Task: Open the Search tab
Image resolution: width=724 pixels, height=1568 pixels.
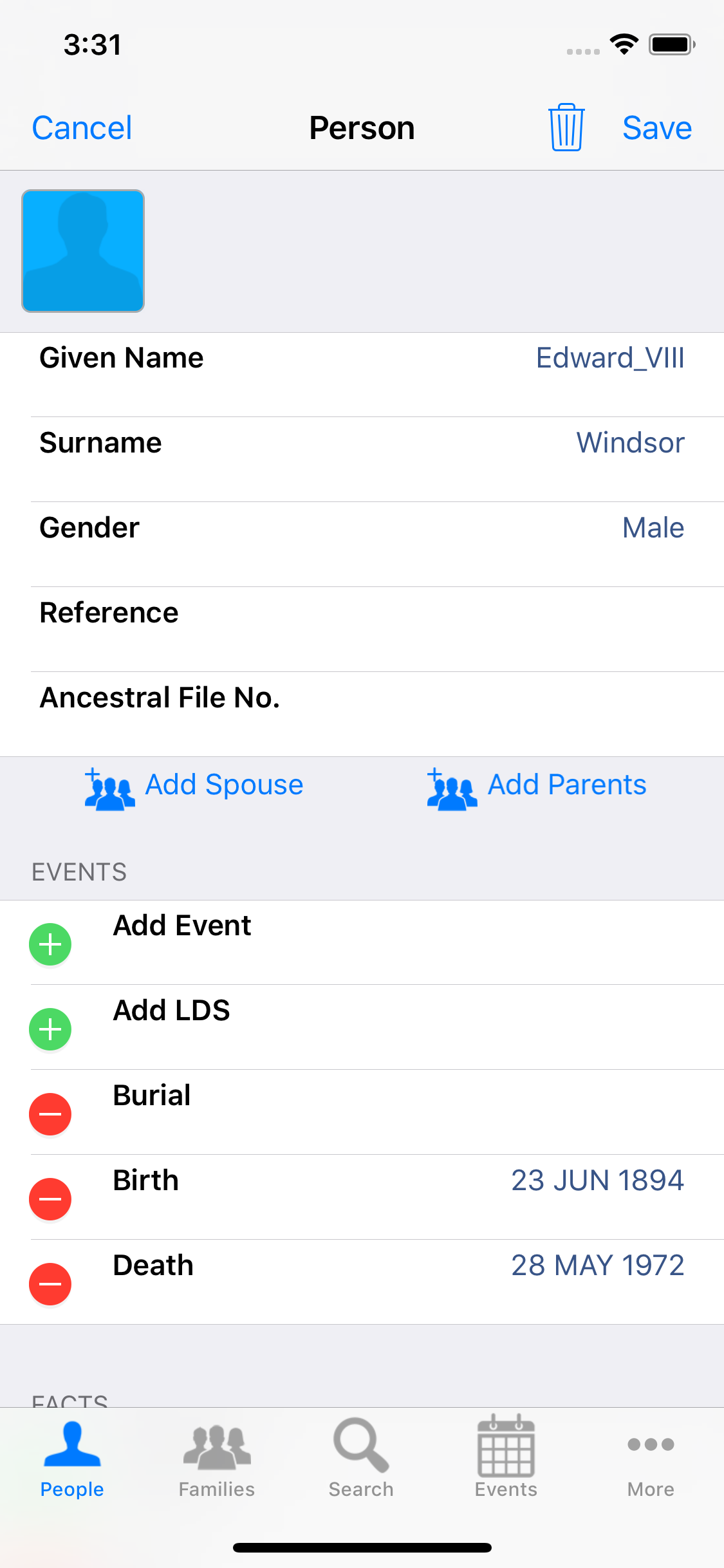Action: click(361, 1458)
